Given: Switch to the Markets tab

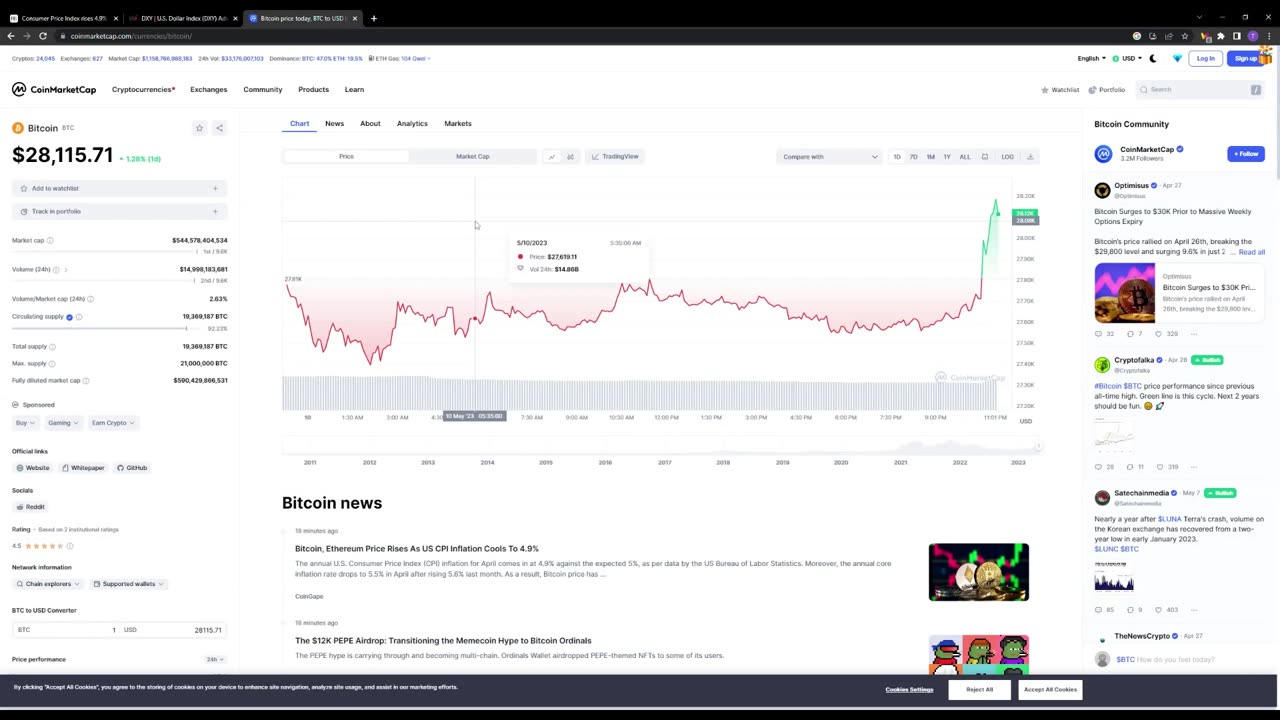Looking at the screenshot, I should click(x=458, y=124).
